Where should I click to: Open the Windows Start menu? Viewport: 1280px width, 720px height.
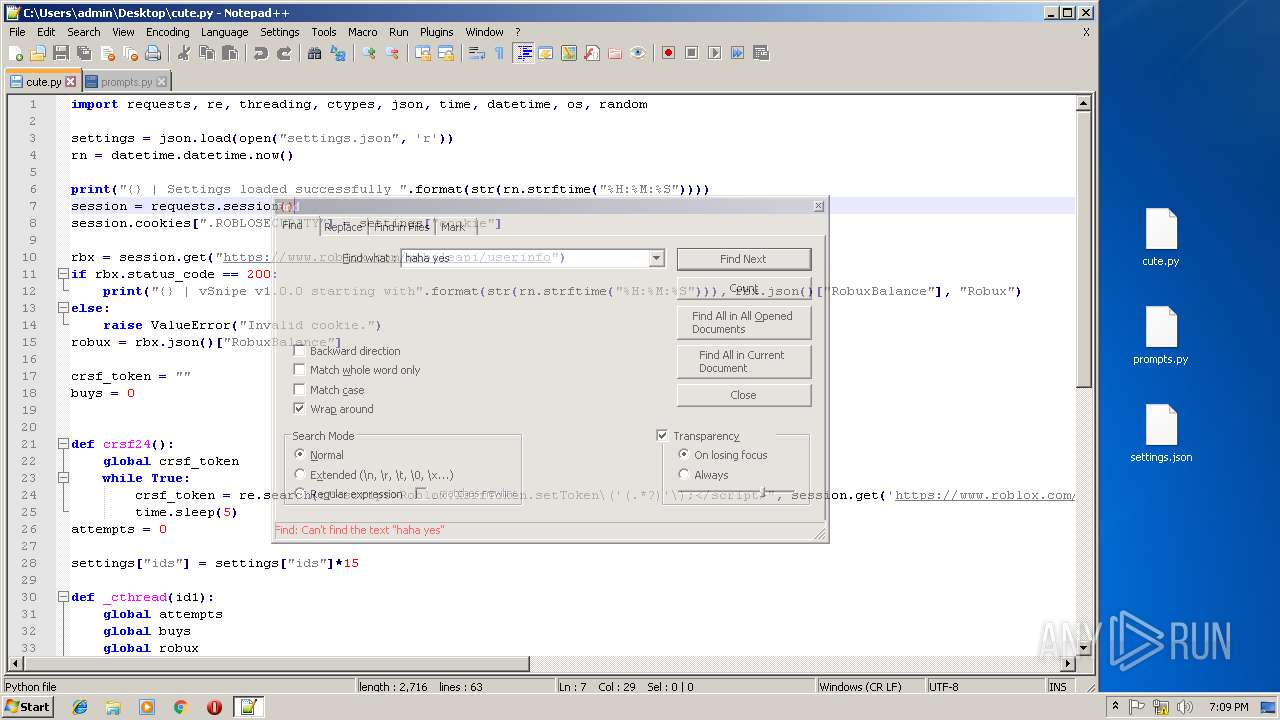28,706
